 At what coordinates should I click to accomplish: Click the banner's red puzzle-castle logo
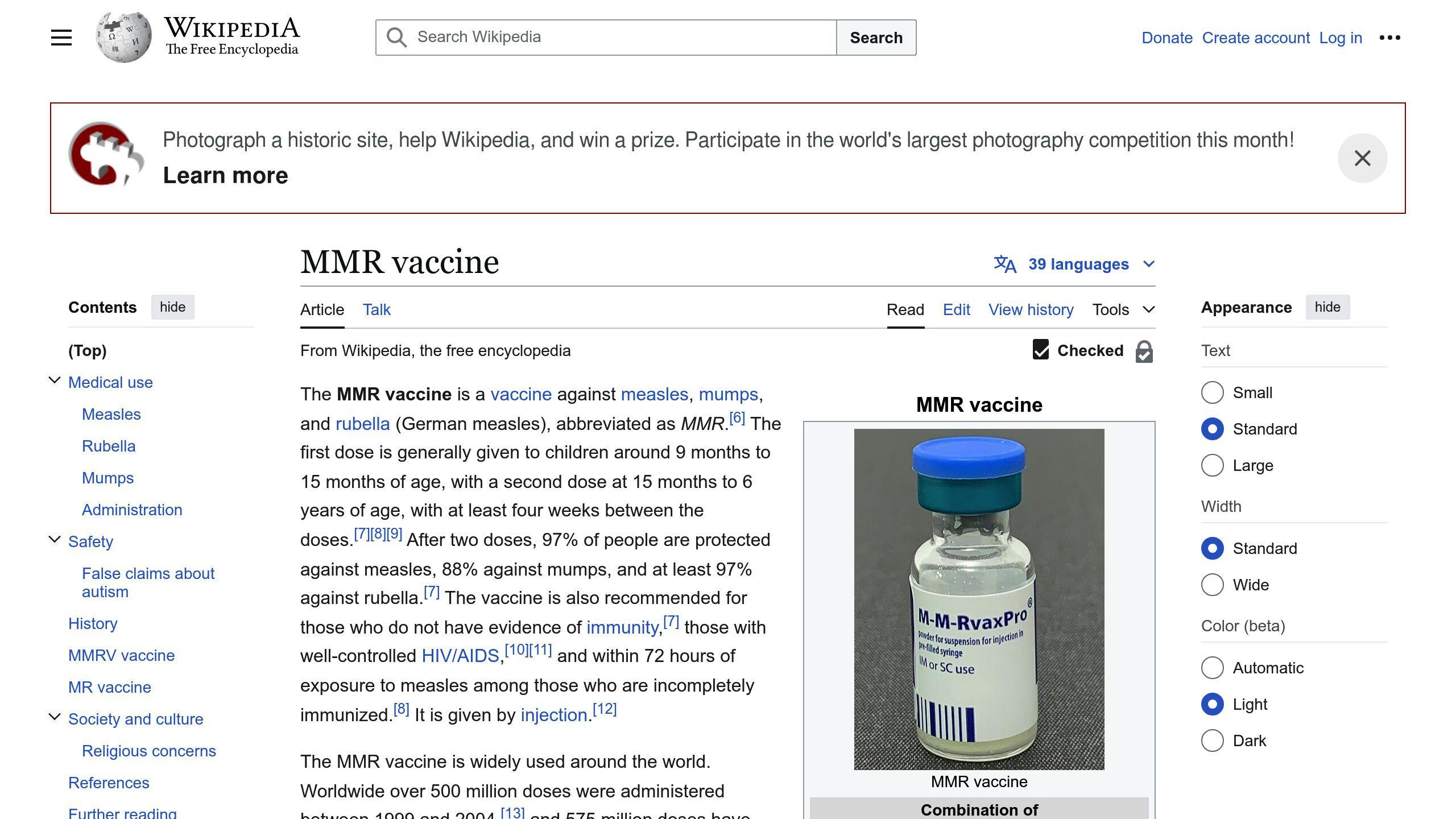tap(106, 154)
